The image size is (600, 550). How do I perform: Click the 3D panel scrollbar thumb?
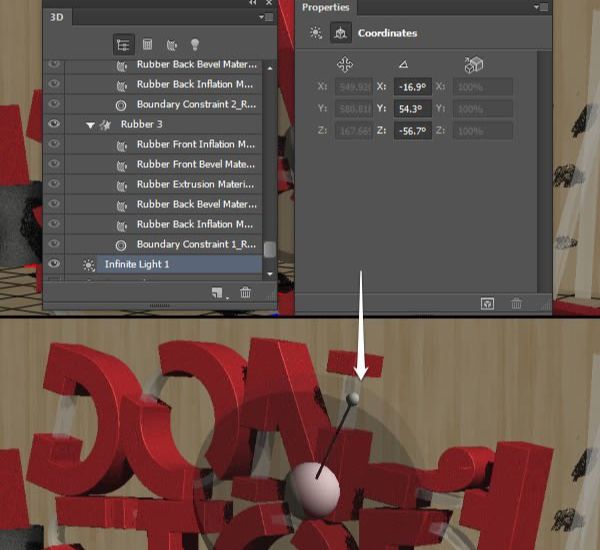tap(270, 249)
